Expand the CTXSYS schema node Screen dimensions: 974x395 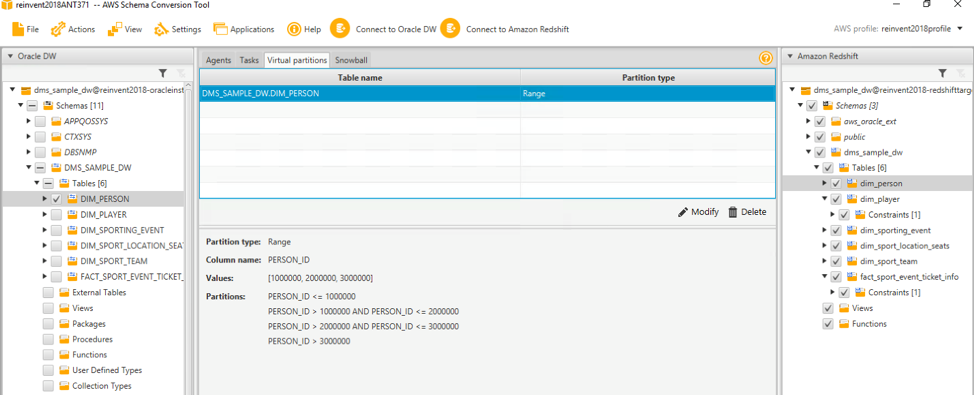click(x=29, y=137)
